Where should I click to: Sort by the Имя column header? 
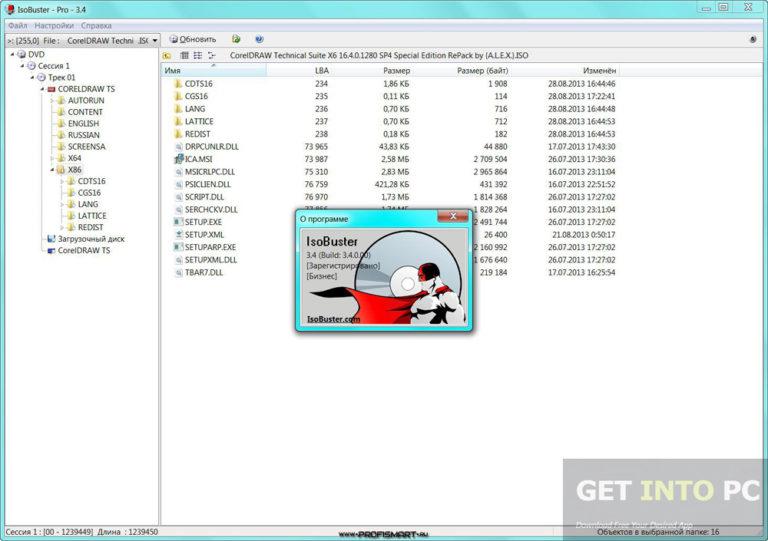tap(214, 71)
